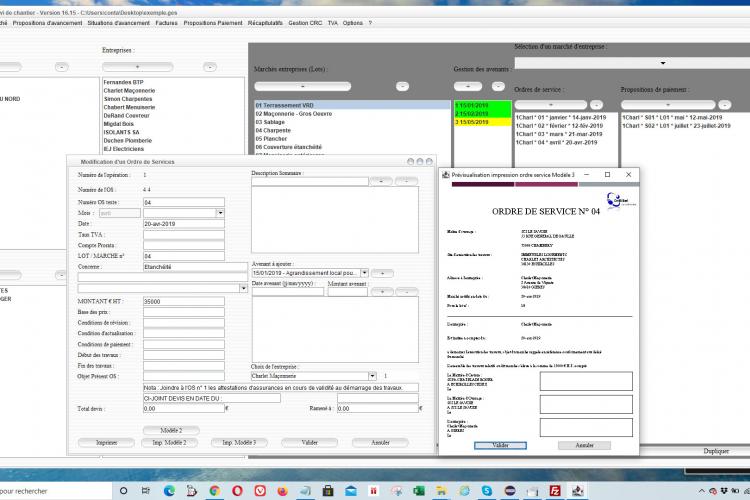The height and width of the screenshot is (500, 750).
Task: Open the Options menu
Action: click(353, 23)
